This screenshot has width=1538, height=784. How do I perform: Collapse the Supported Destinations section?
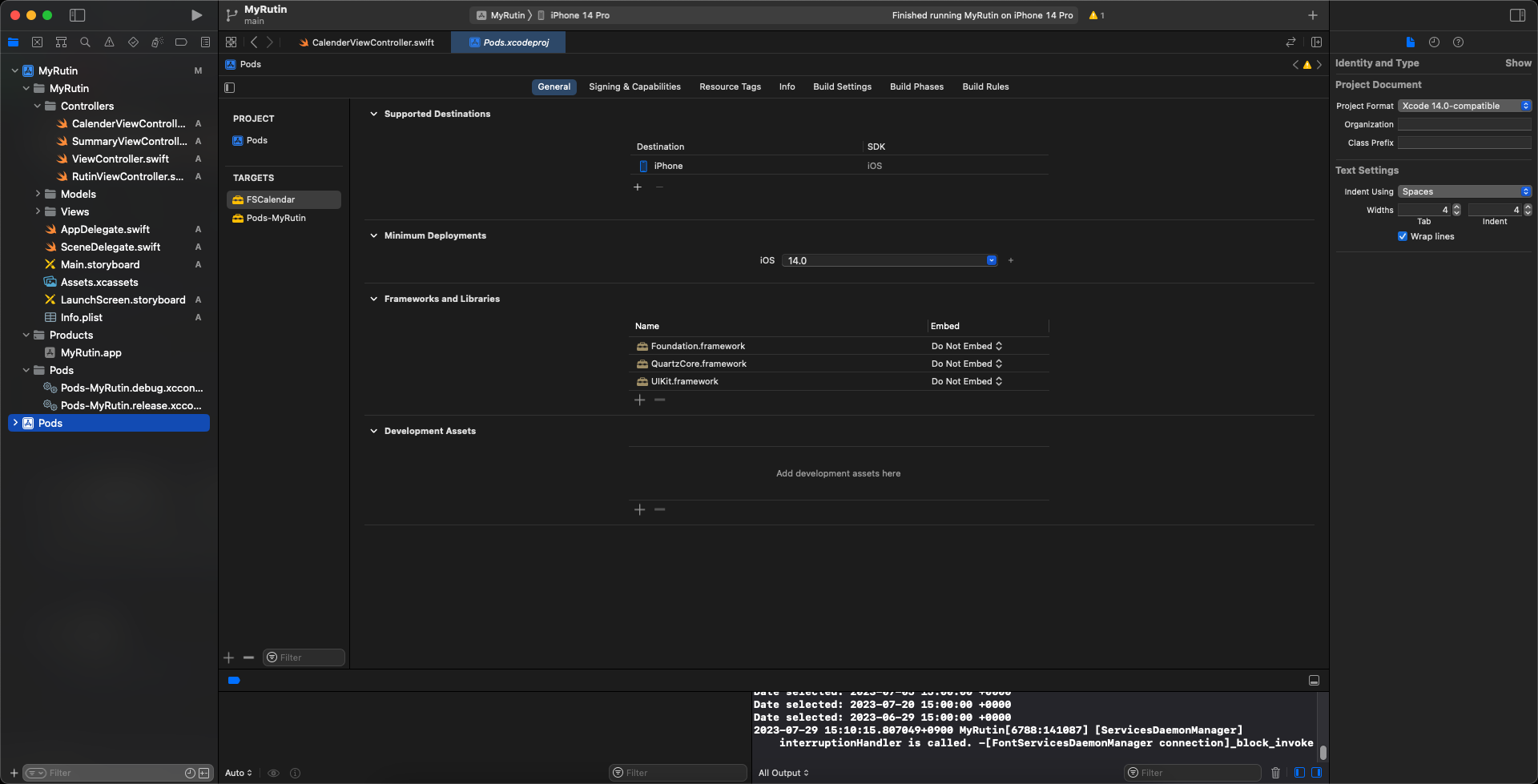pyautogui.click(x=373, y=114)
